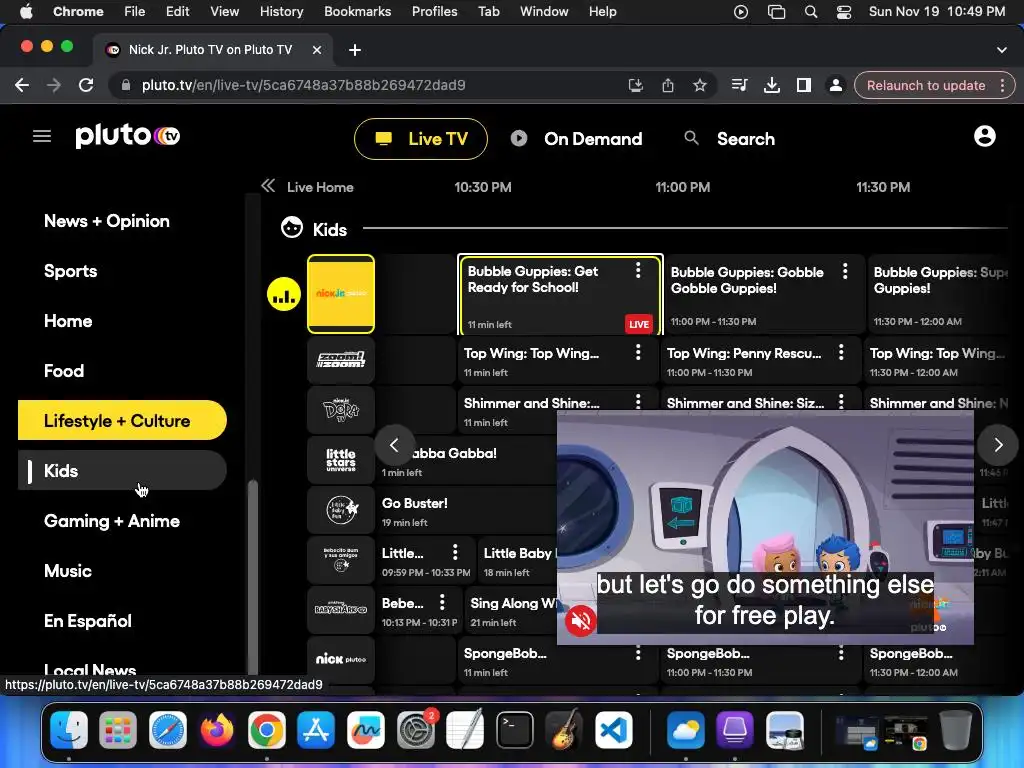Click the category sidebar scrollbar
The height and width of the screenshot is (768, 1024).
pos(253,578)
